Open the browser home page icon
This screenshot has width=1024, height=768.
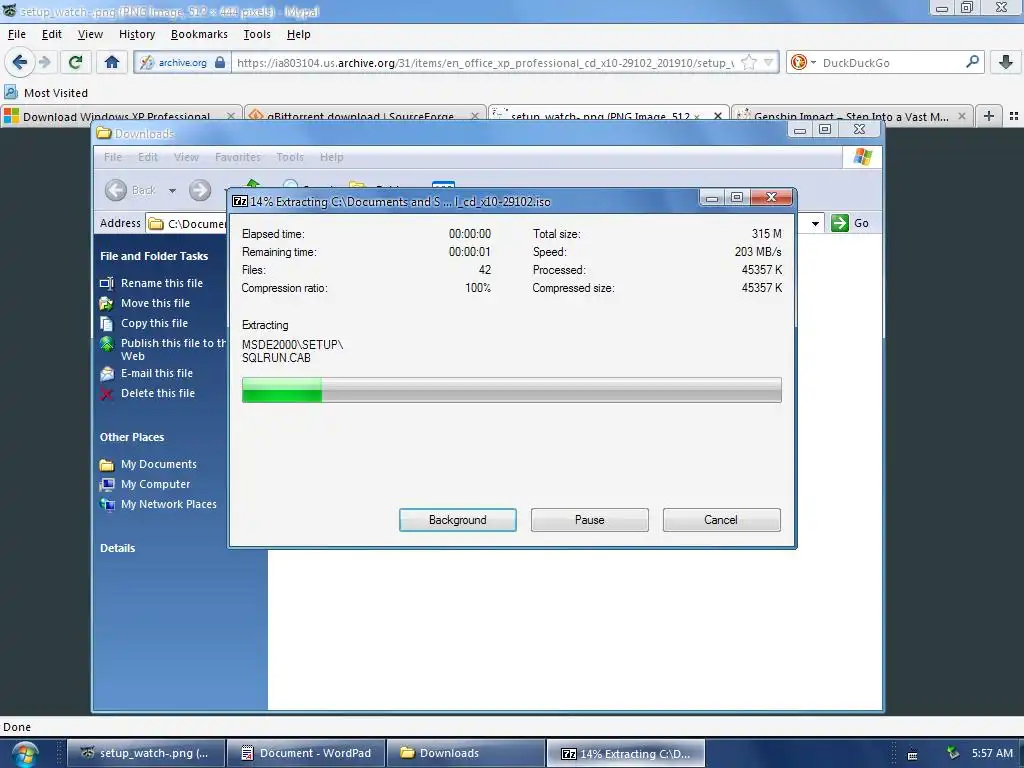point(112,62)
